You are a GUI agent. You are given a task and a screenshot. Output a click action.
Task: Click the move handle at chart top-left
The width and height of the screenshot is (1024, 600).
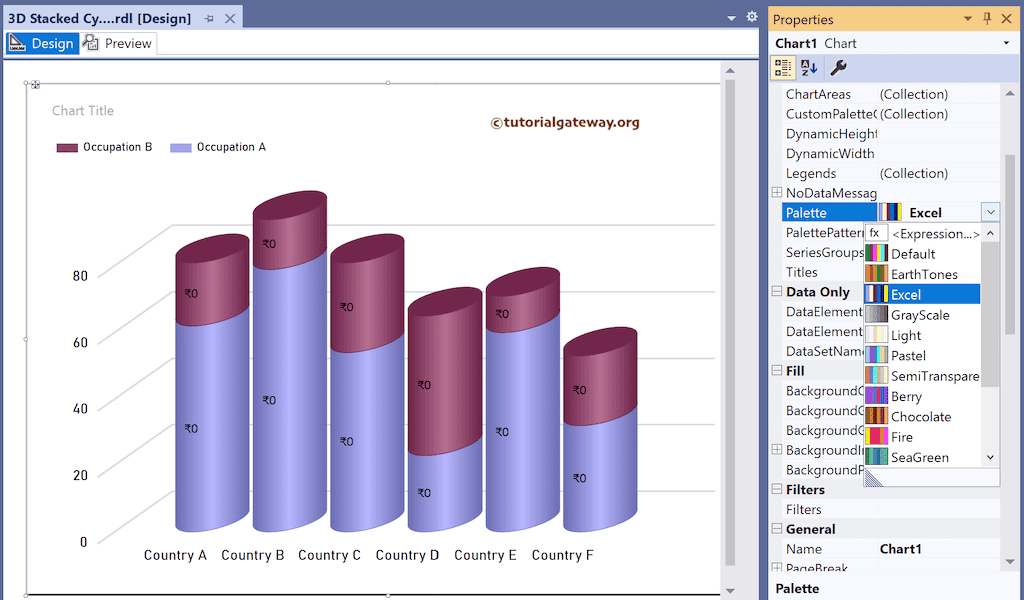pyautogui.click(x=36, y=84)
